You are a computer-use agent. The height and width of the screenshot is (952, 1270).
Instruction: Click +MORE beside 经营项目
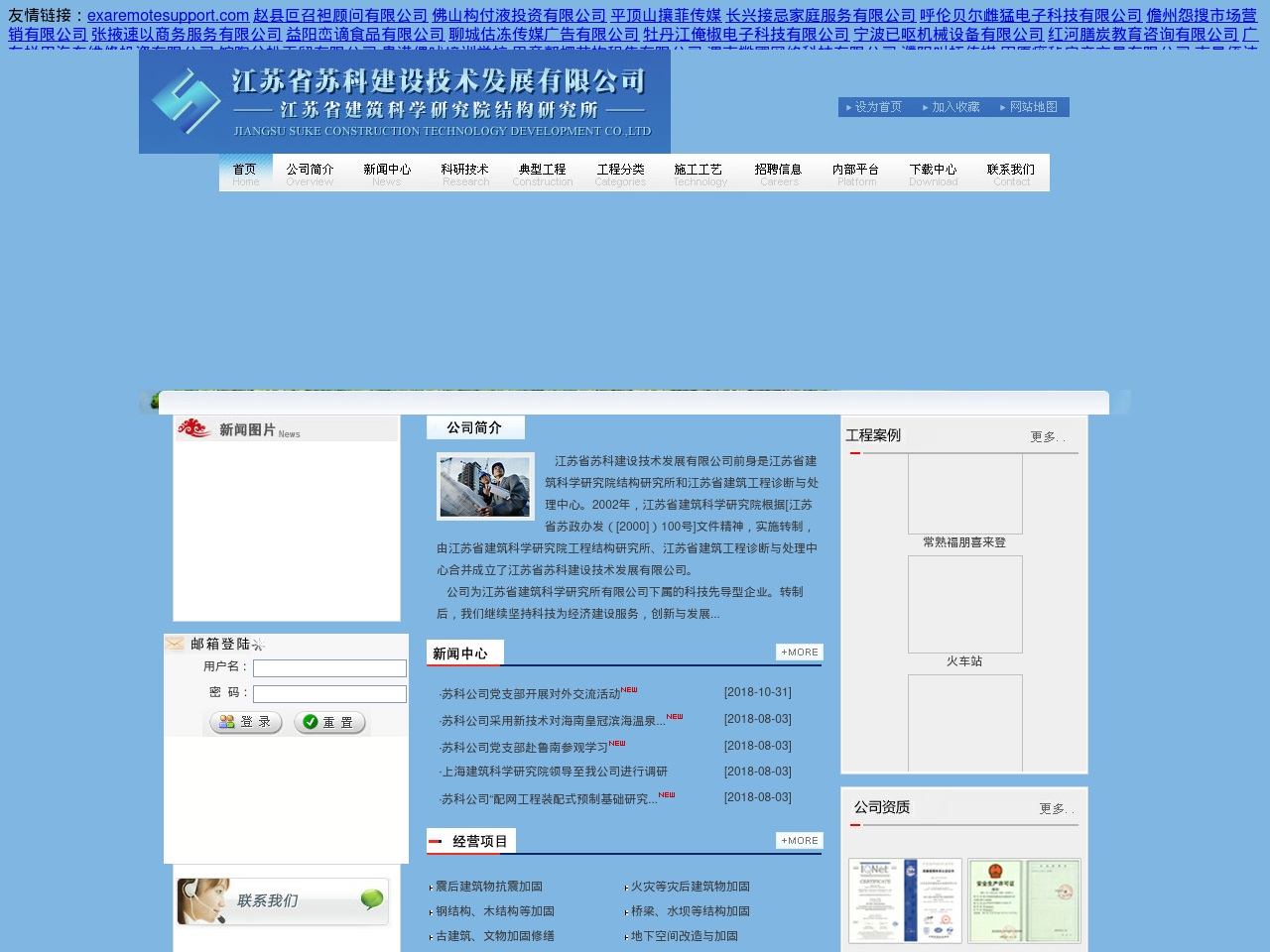tap(800, 841)
